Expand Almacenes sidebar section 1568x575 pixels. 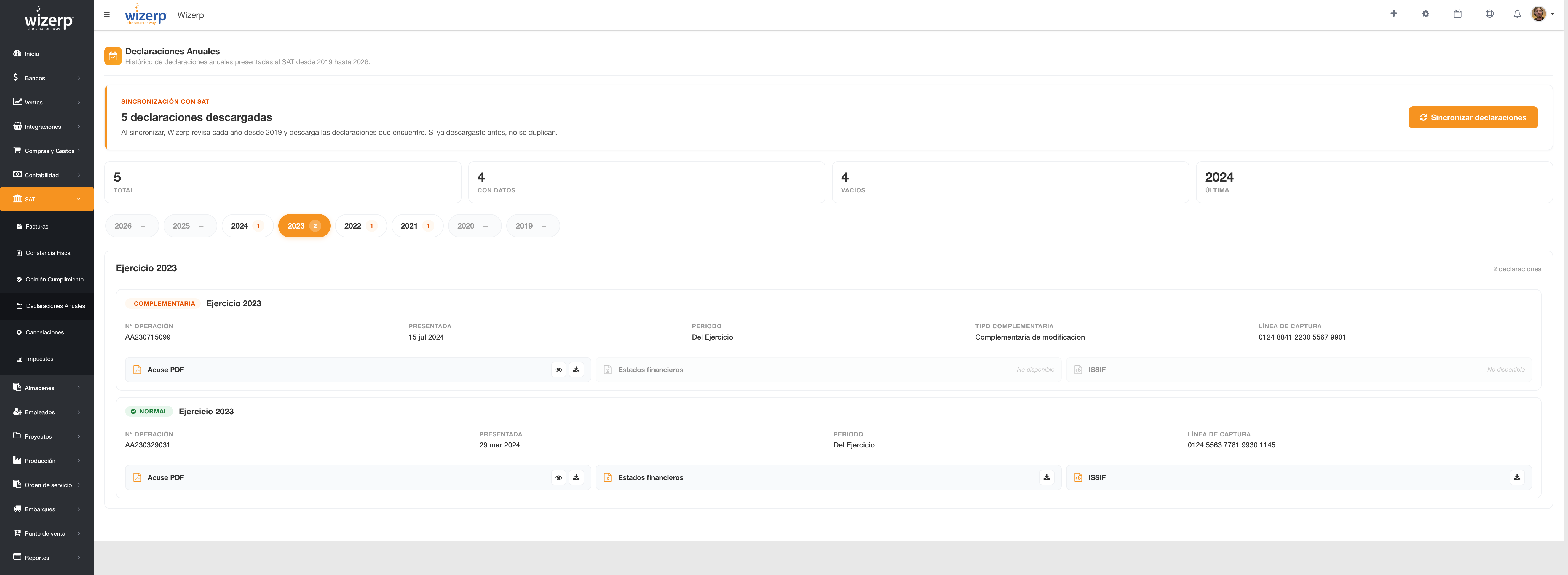point(47,388)
